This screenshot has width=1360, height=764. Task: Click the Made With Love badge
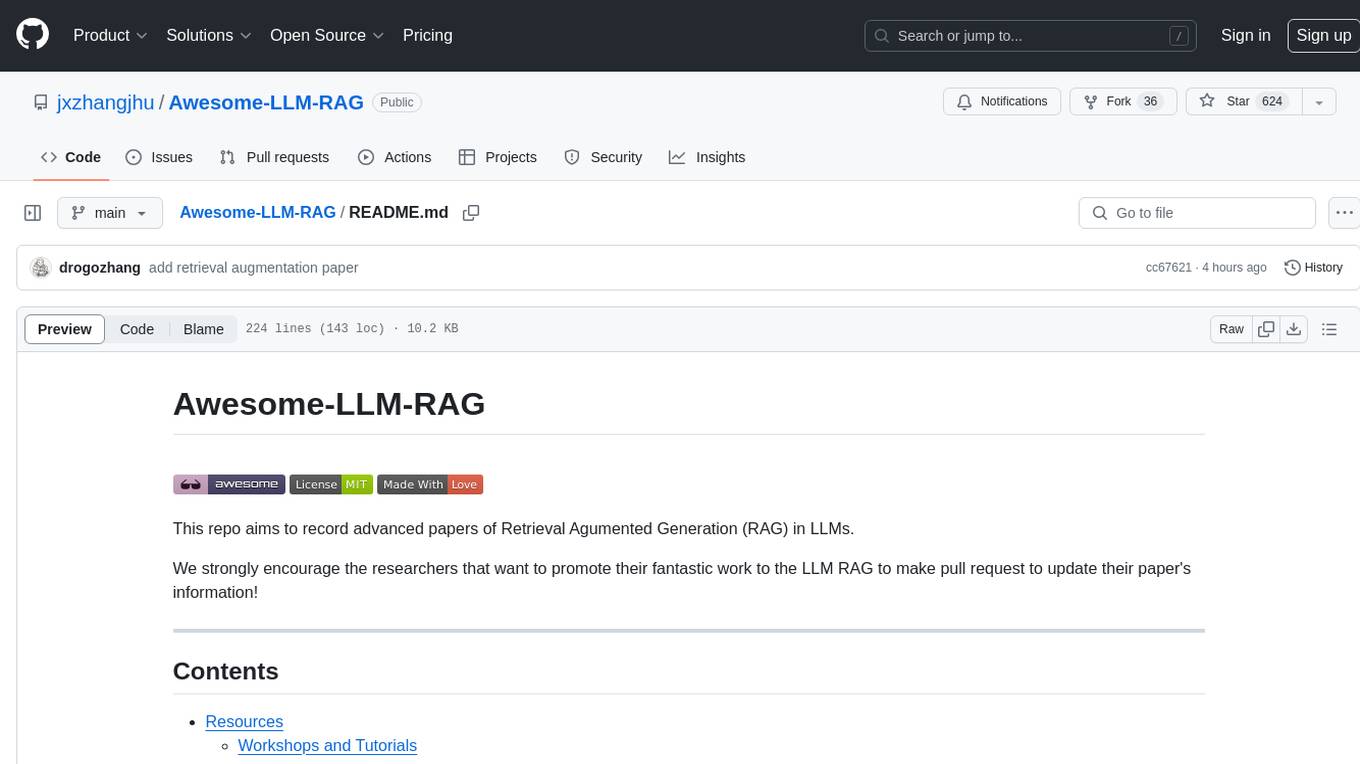point(430,484)
